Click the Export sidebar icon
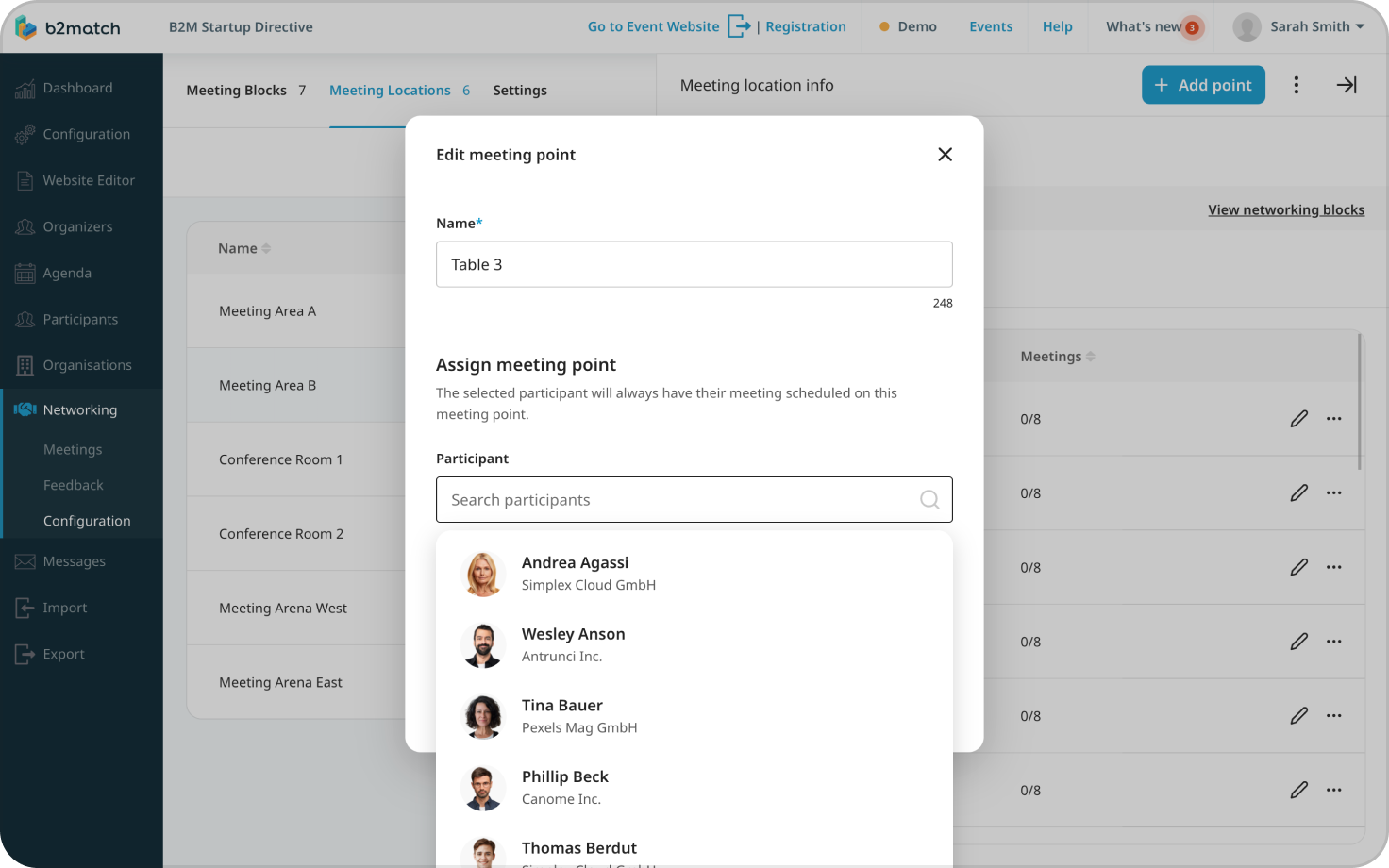Screen dimensions: 1389x868 click(x=25, y=654)
